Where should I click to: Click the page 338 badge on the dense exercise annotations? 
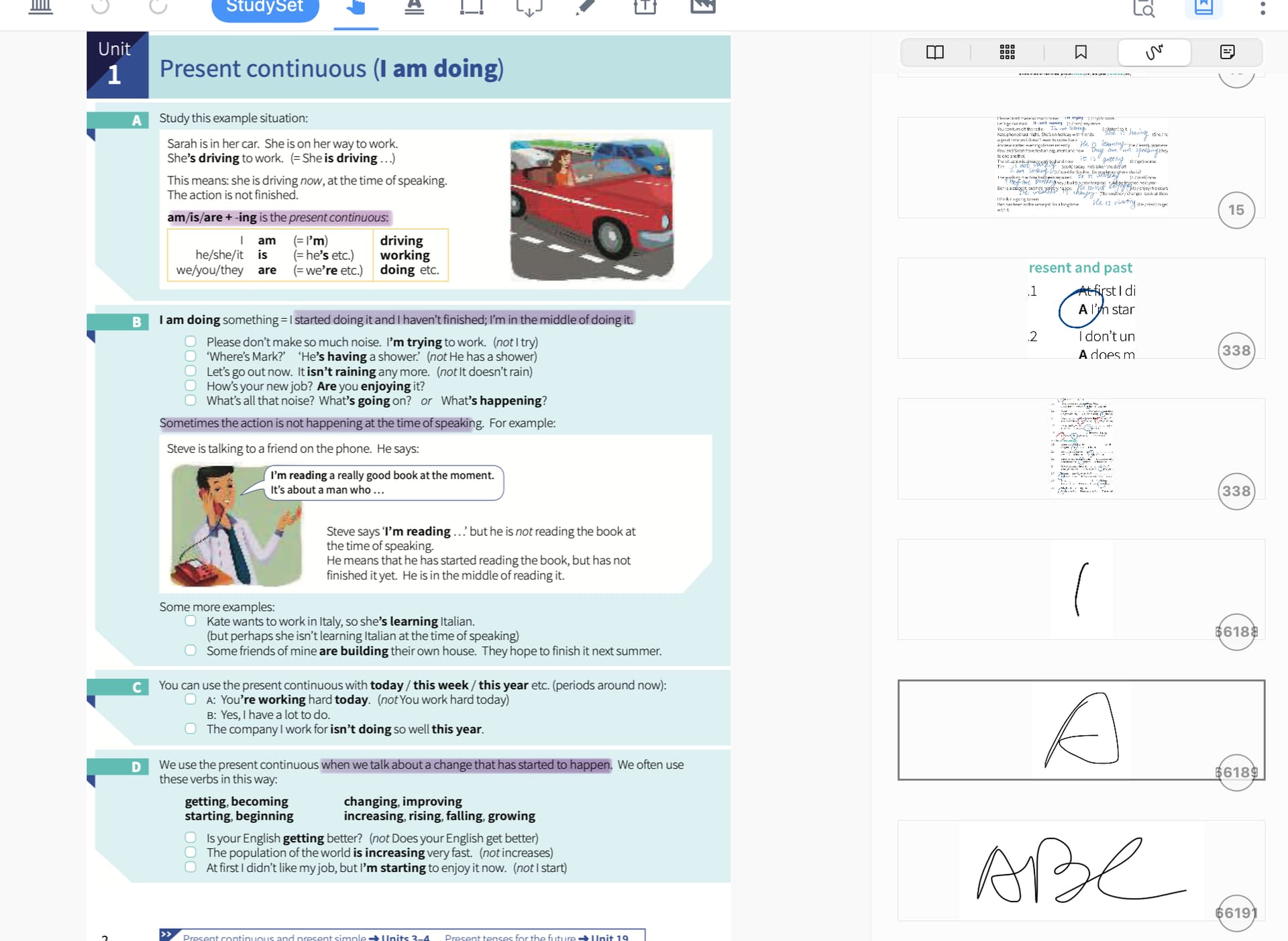coord(1236,492)
